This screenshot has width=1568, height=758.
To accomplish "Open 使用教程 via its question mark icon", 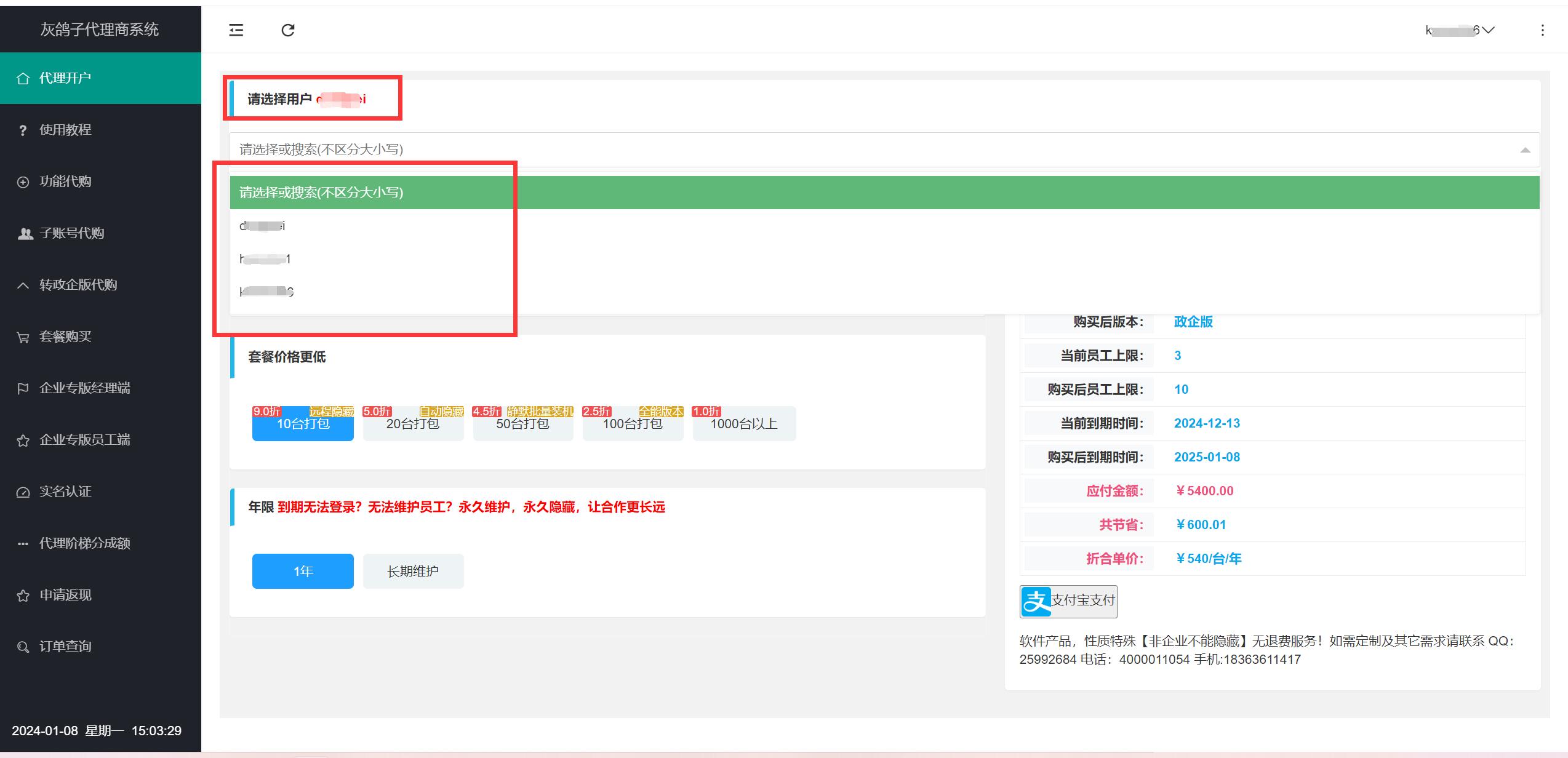I will point(23,130).
